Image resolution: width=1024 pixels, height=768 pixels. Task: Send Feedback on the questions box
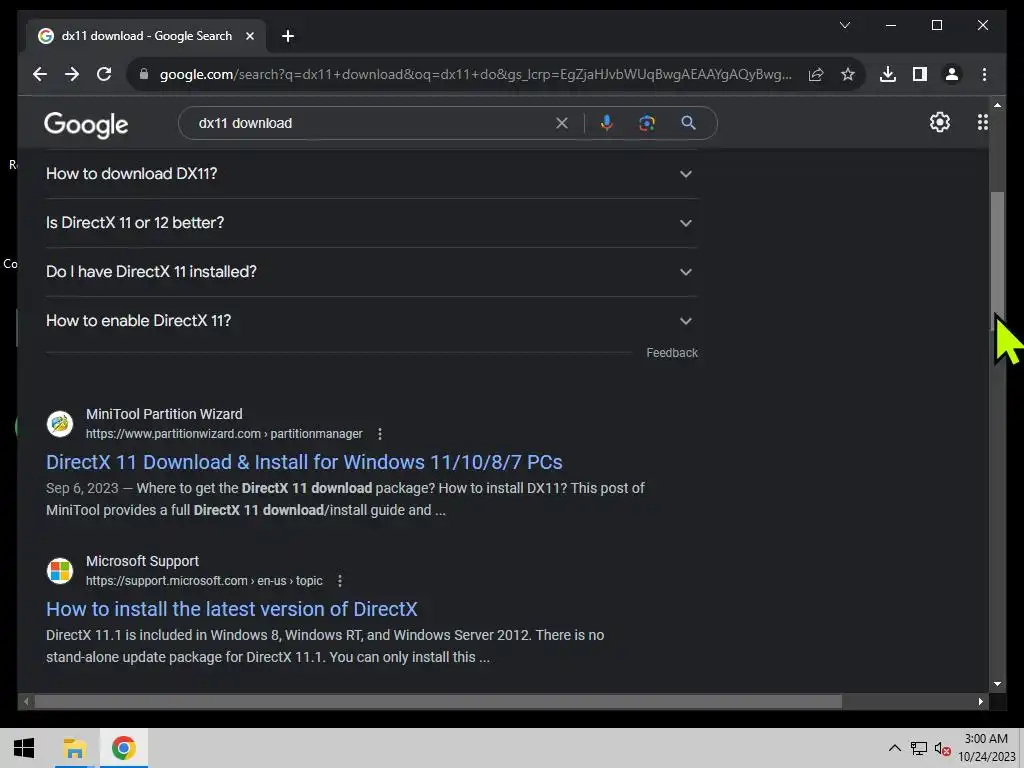click(x=672, y=353)
